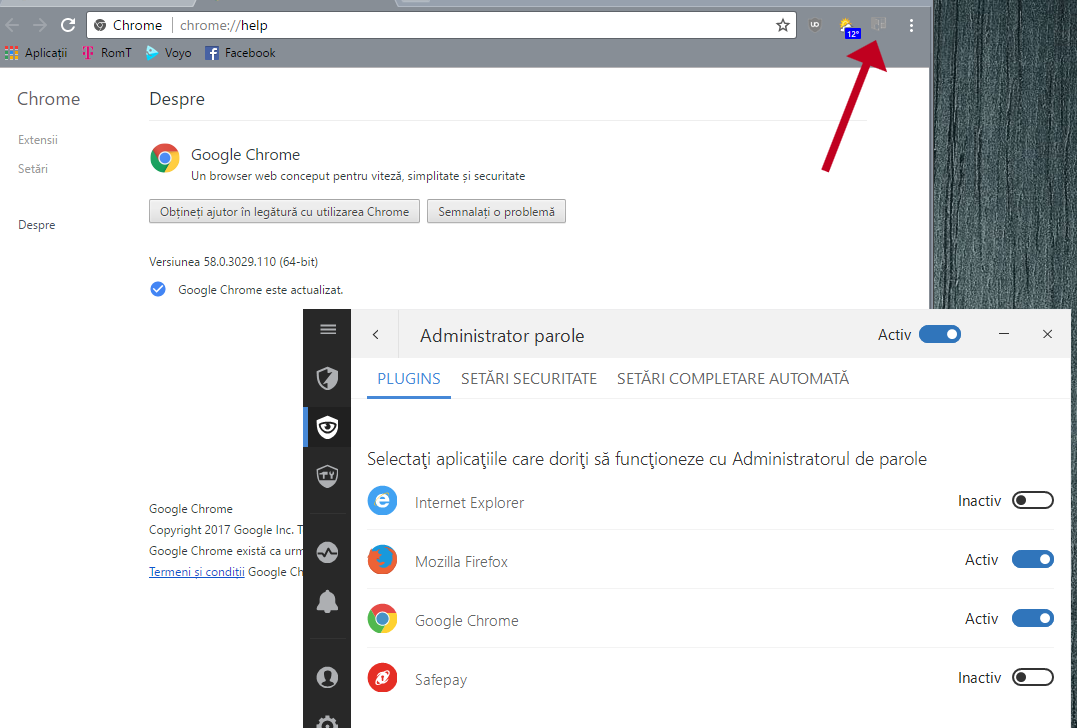Open the Voyo bookmark
This screenshot has width=1077, height=728.
tap(168, 53)
